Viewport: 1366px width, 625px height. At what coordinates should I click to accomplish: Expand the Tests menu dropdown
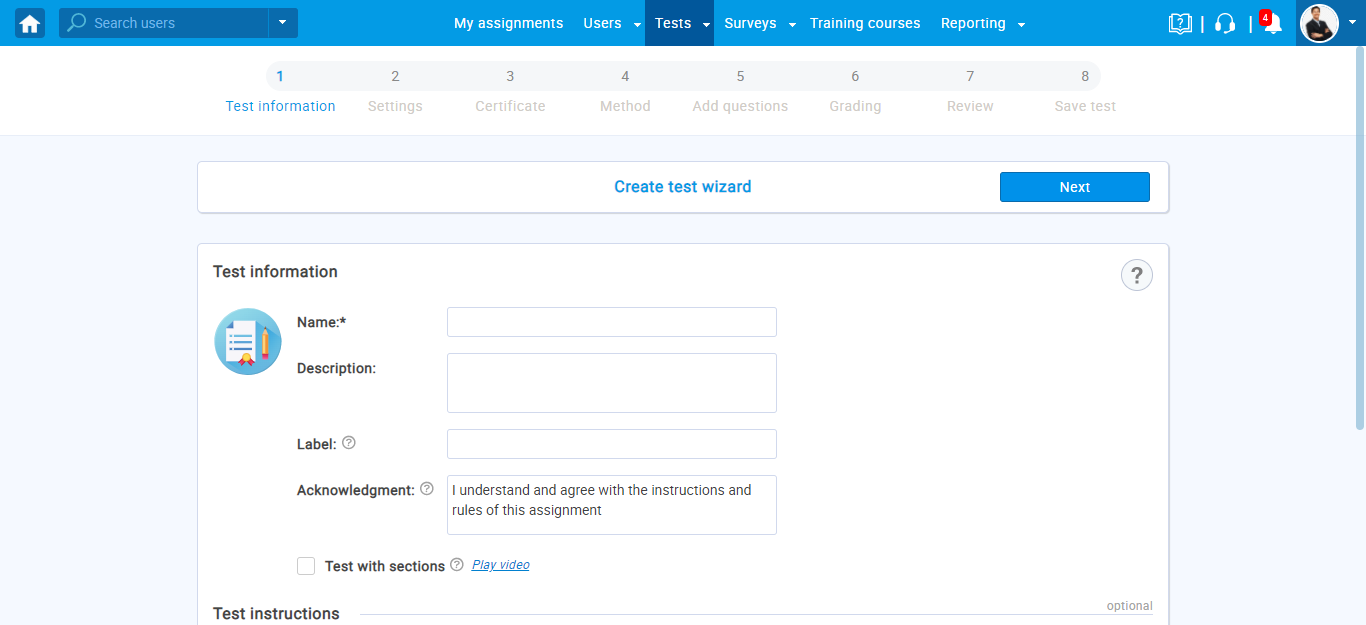pos(706,24)
